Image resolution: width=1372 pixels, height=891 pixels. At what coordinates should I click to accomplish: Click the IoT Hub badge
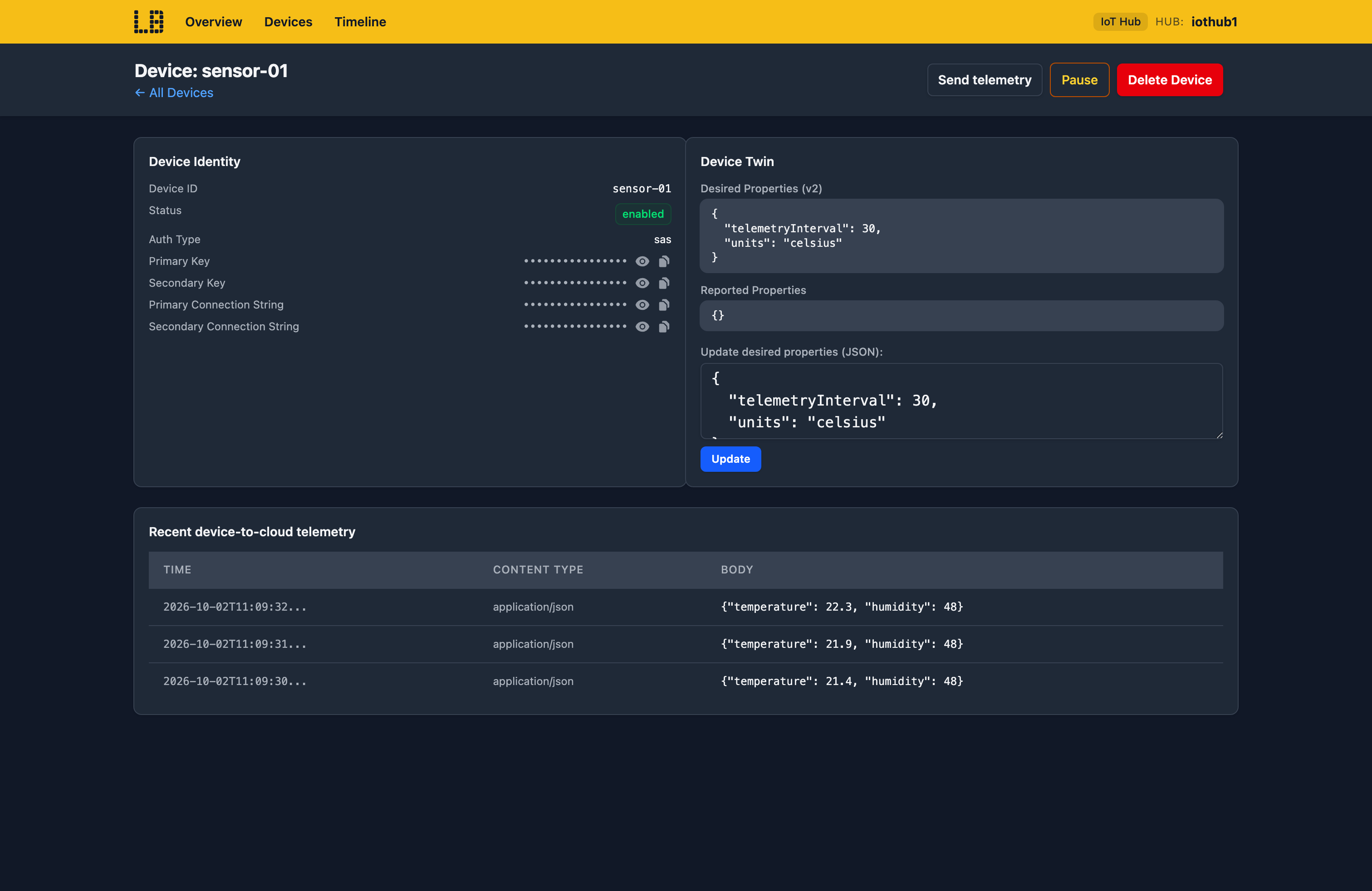tap(1120, 22)
